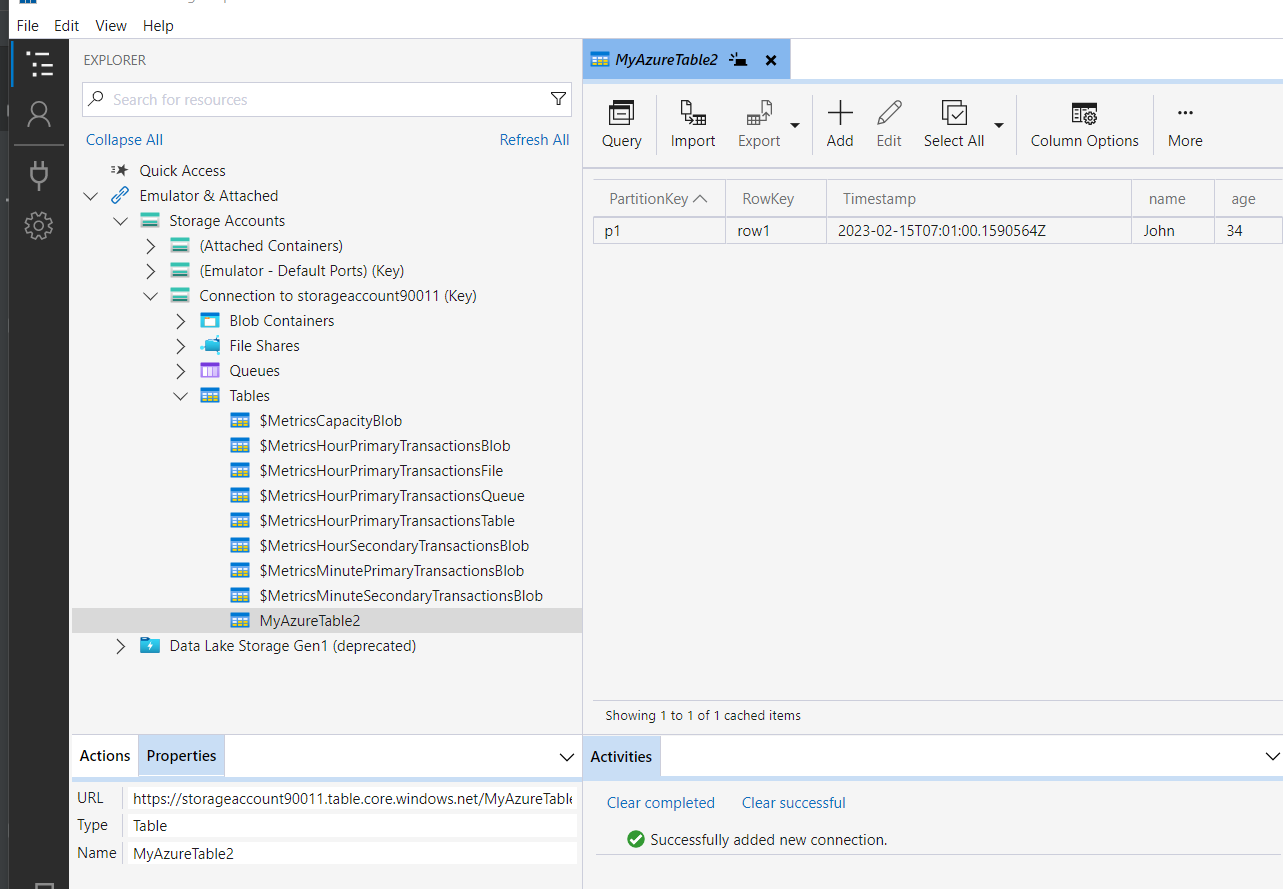This screenshot has height=889, width=1283.
Task: Select Storage Accounts icon in tree
Action: point(150,221)
